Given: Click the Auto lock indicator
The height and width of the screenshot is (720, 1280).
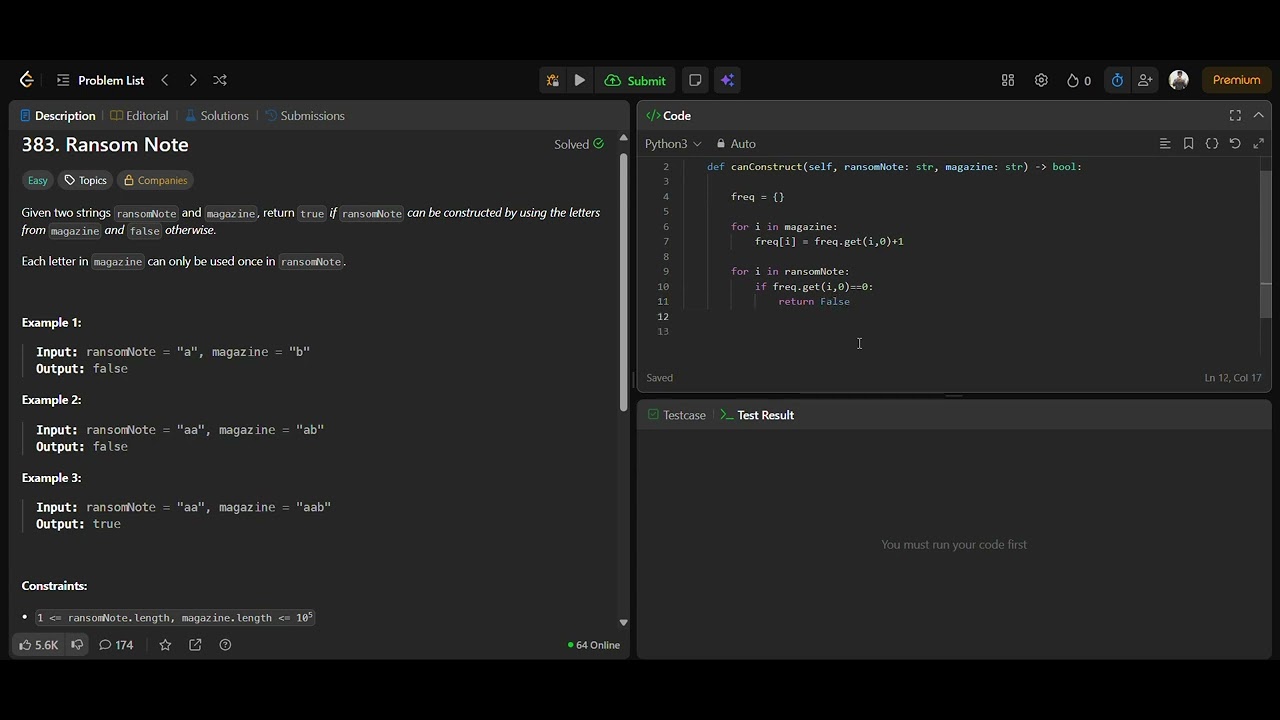Looking at the screenshot, I should pos(736,144).
